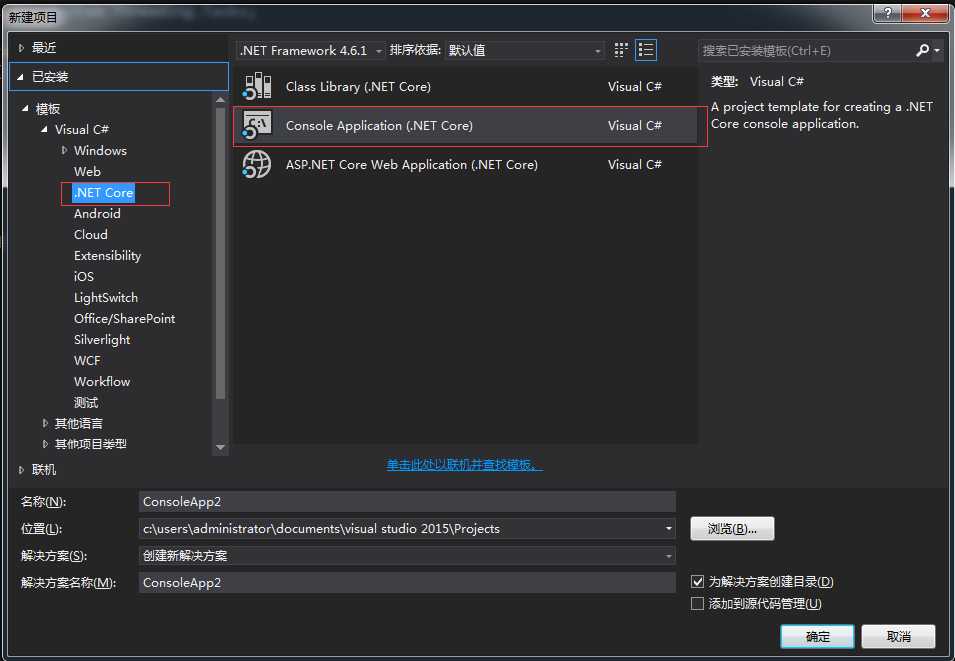Switch to medium icons list view
The width and height of the screenshot is (955, 661).
coord(646,50)
